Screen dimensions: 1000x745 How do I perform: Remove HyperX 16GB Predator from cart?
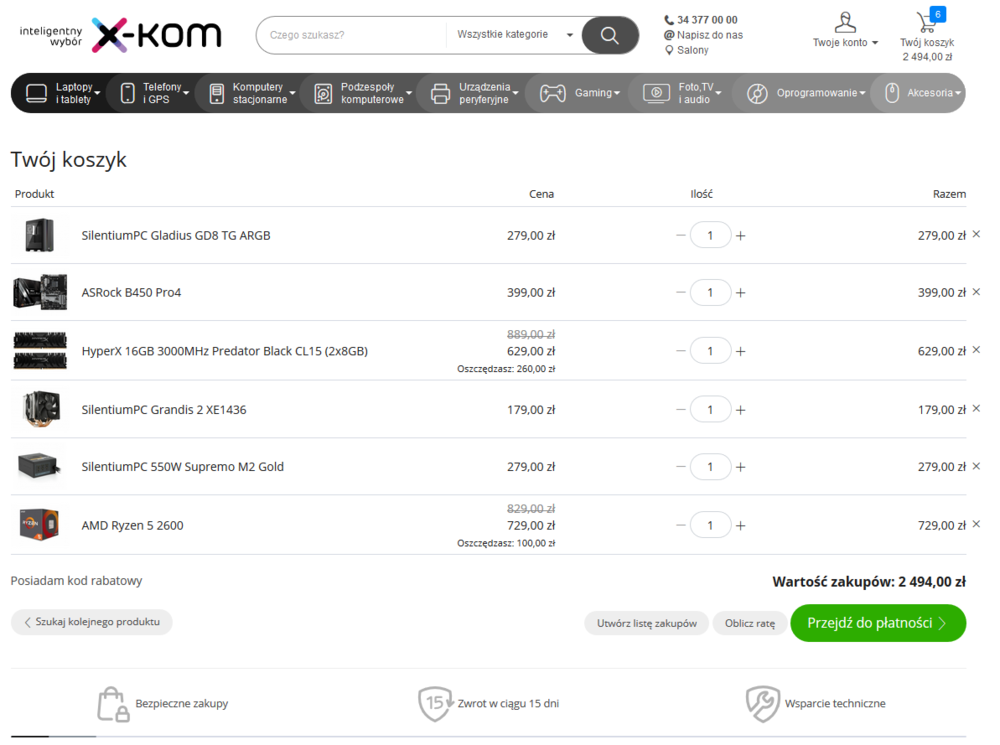tap(976, 350)
